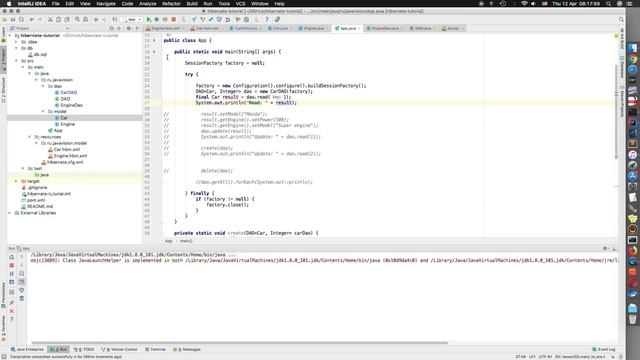Open the Version Control tool window
Viewport: 640px width, 360px height.
(120, 349)
